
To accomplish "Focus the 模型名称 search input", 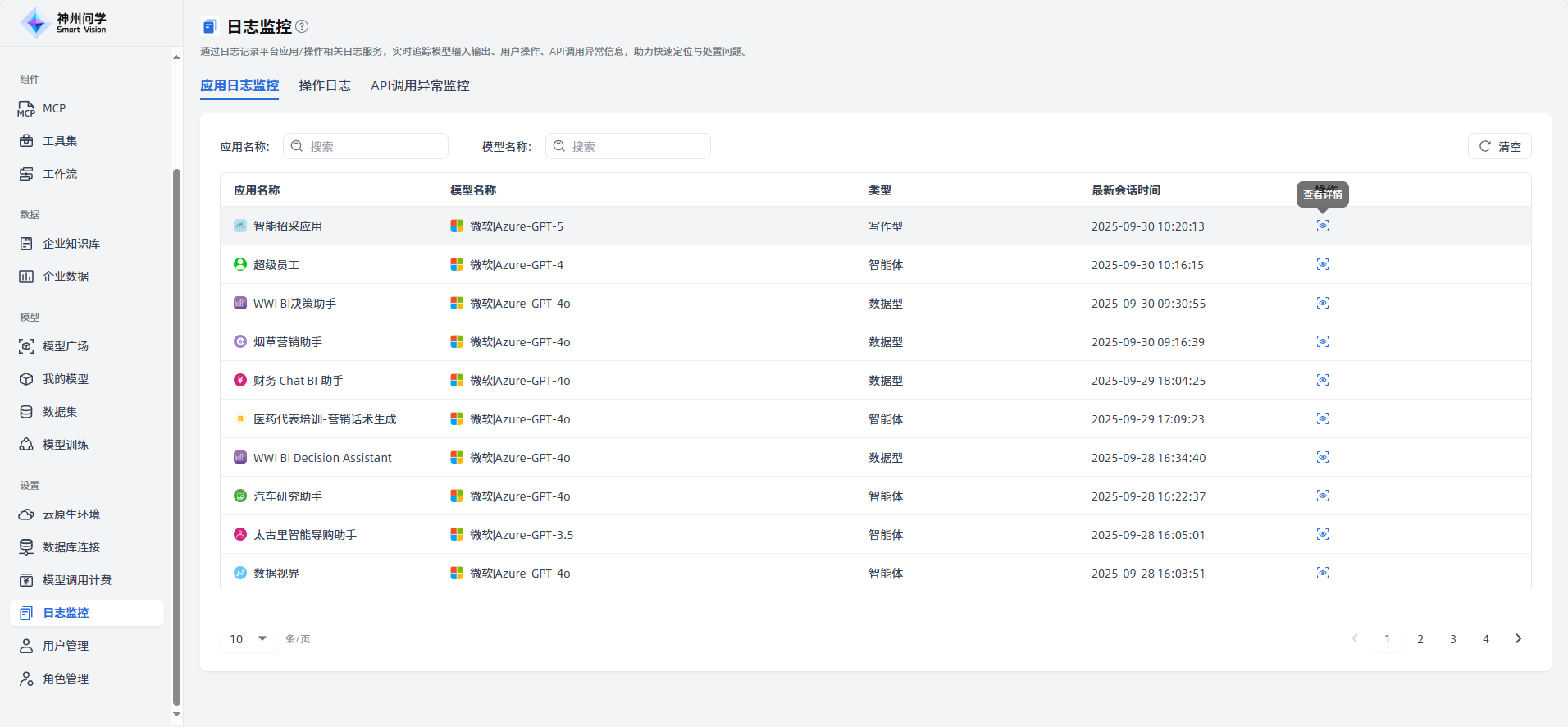I will tap(637, 146).
